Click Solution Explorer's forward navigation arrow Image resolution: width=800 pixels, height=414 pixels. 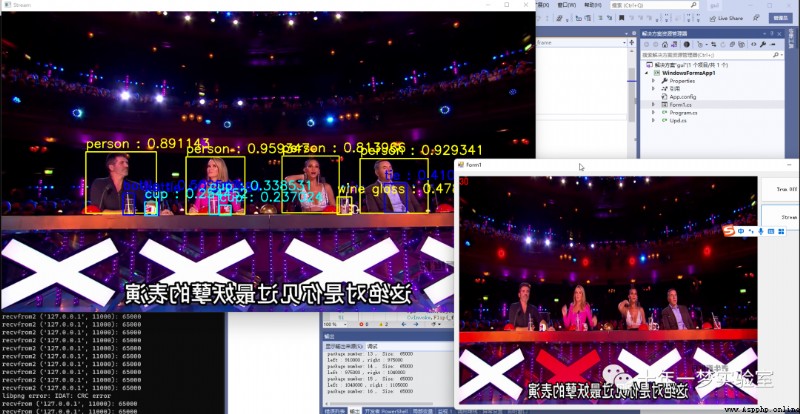(656, 44)
